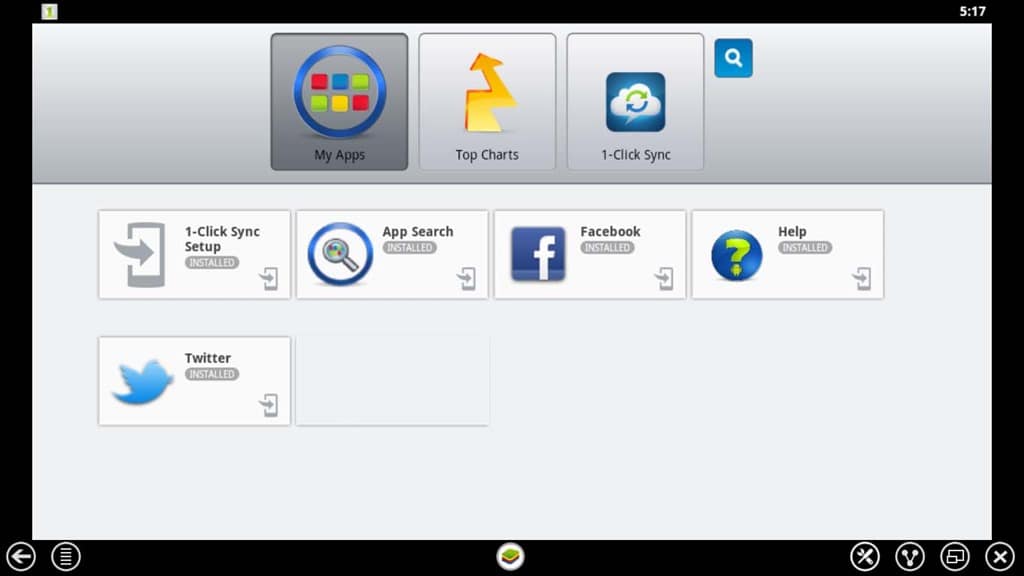Open the settings tools icon
The height and width of the screenshot is (576, 1024).
pyautogui.click(x=865, y=557)
